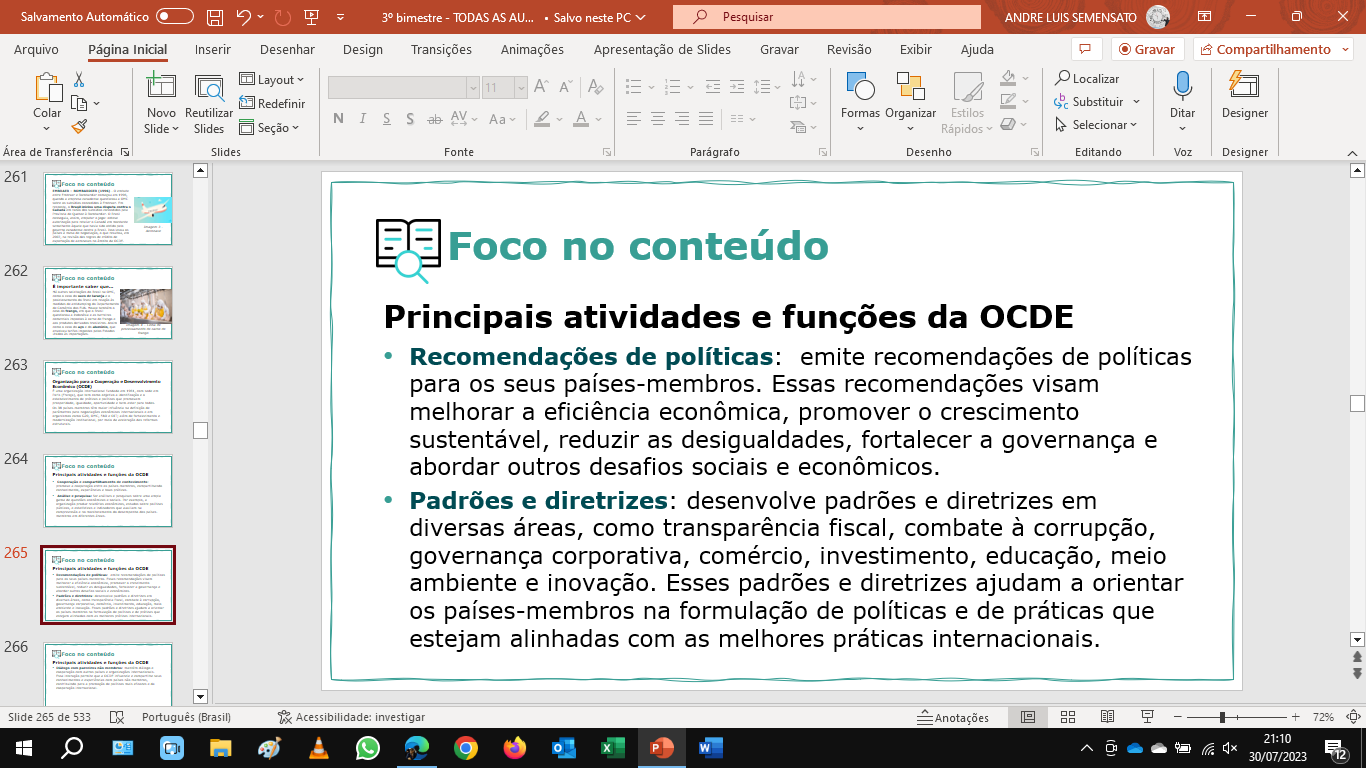Click the shape outline pen icon

(x=1008, y=101)
